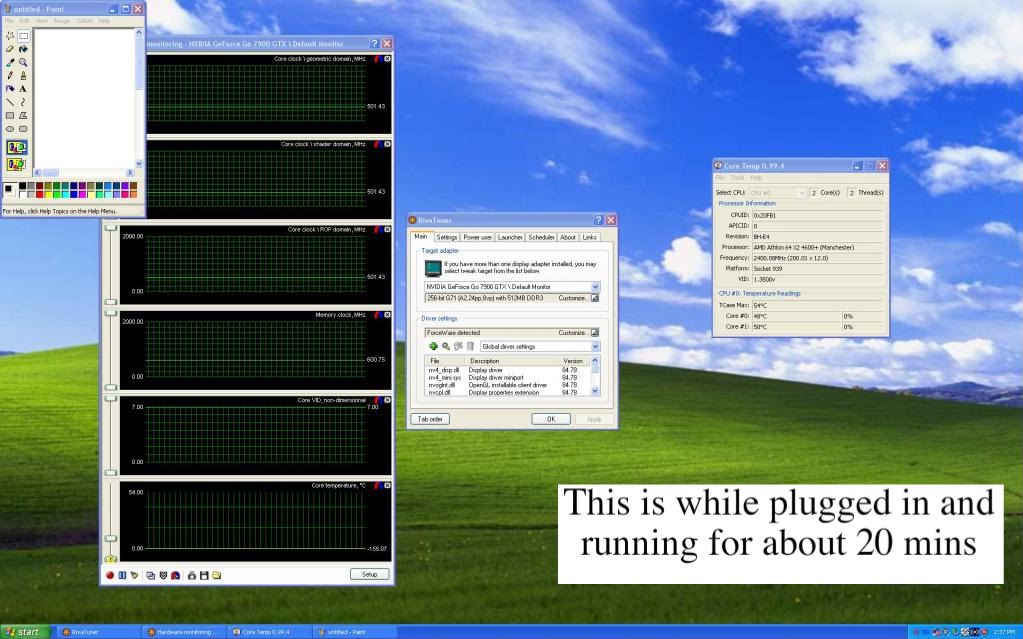Open the Scheduler tab in RivaTuner
This screenshot has width=1023, height=639.
pyautogui.click(x=541, y=237)
